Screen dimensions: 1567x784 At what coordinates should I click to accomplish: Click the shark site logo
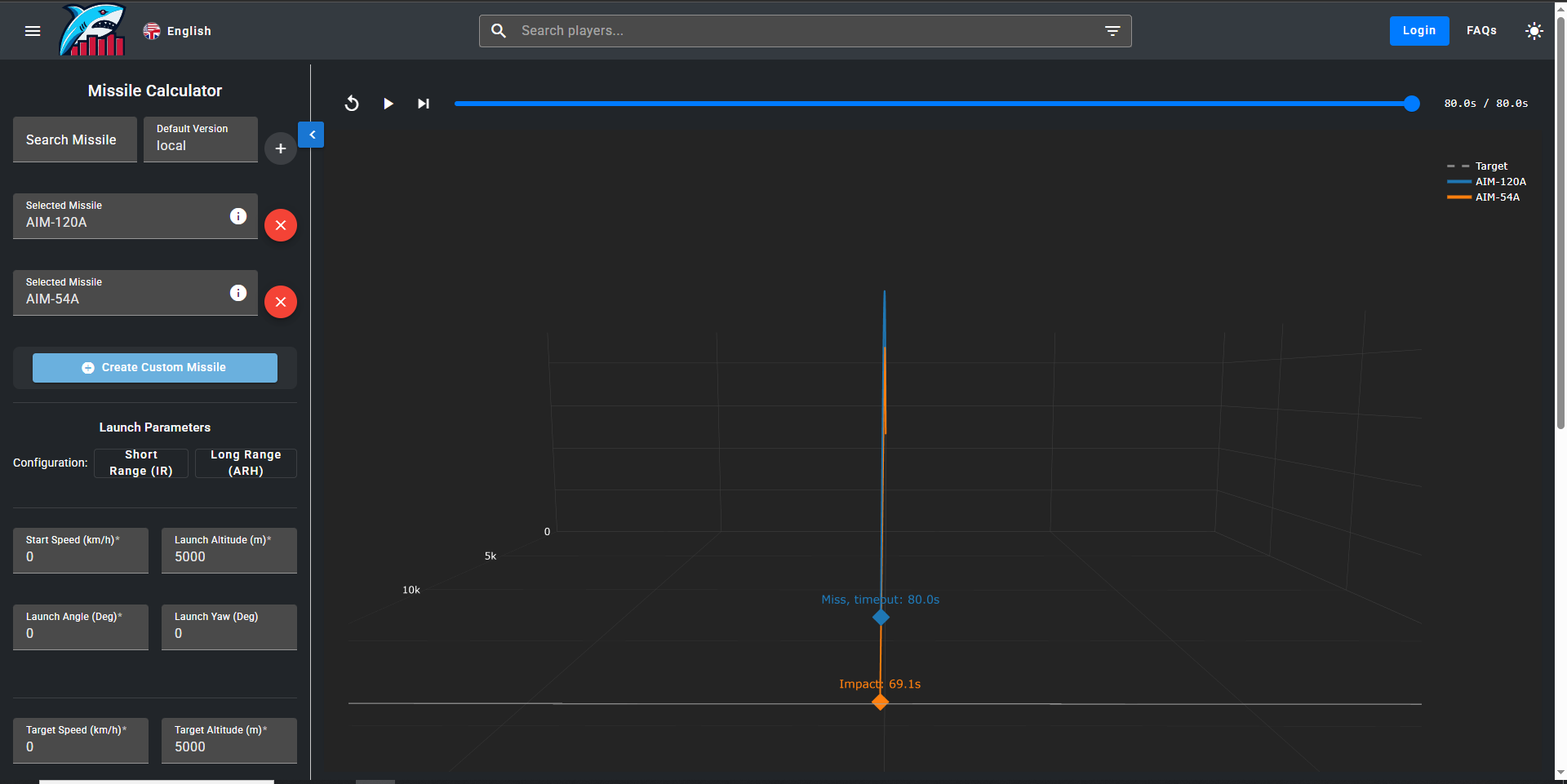coord(92,31)
